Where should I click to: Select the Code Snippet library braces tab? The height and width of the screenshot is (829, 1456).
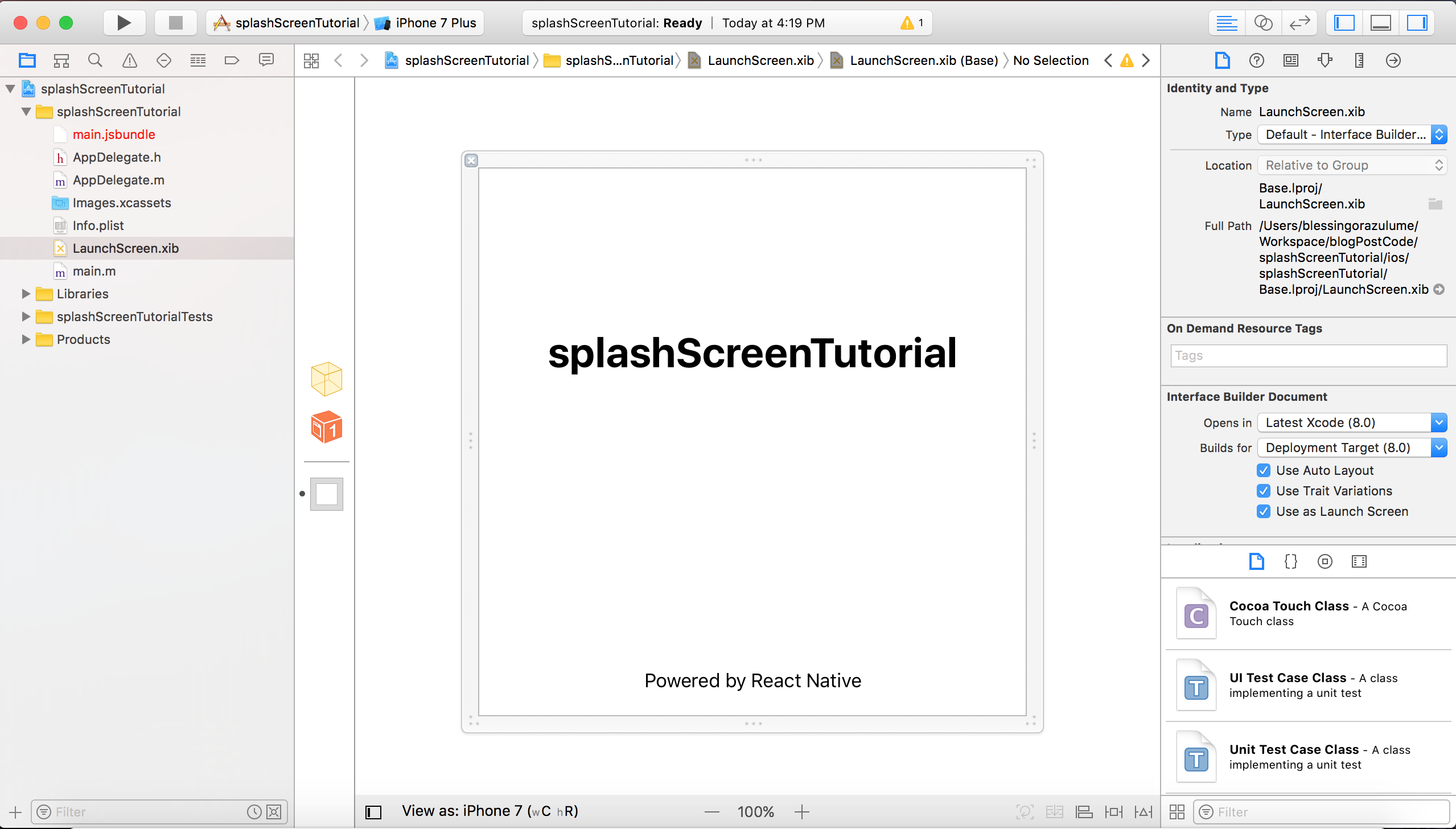1291,561
